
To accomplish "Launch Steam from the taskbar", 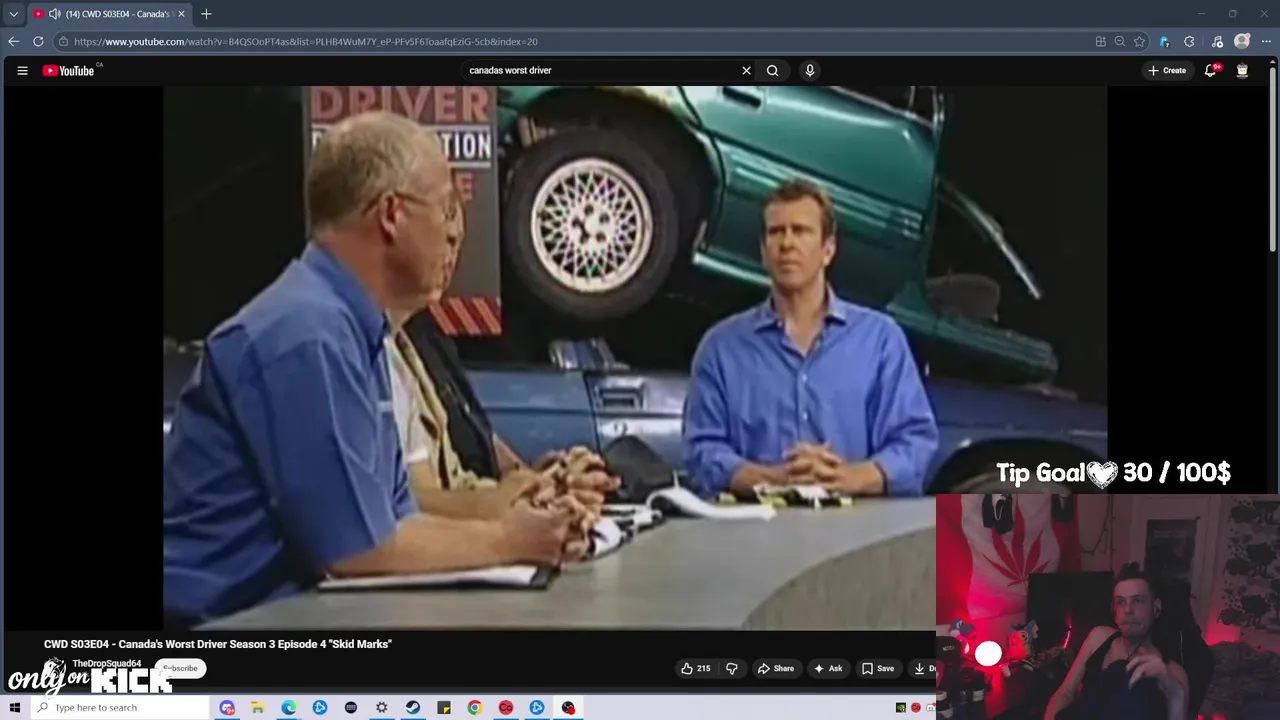I will [412, 707].
